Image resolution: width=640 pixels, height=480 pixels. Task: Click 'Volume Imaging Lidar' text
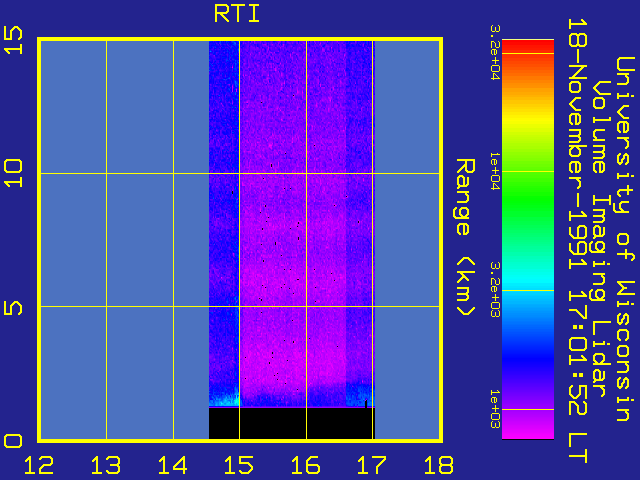(599, 239)
